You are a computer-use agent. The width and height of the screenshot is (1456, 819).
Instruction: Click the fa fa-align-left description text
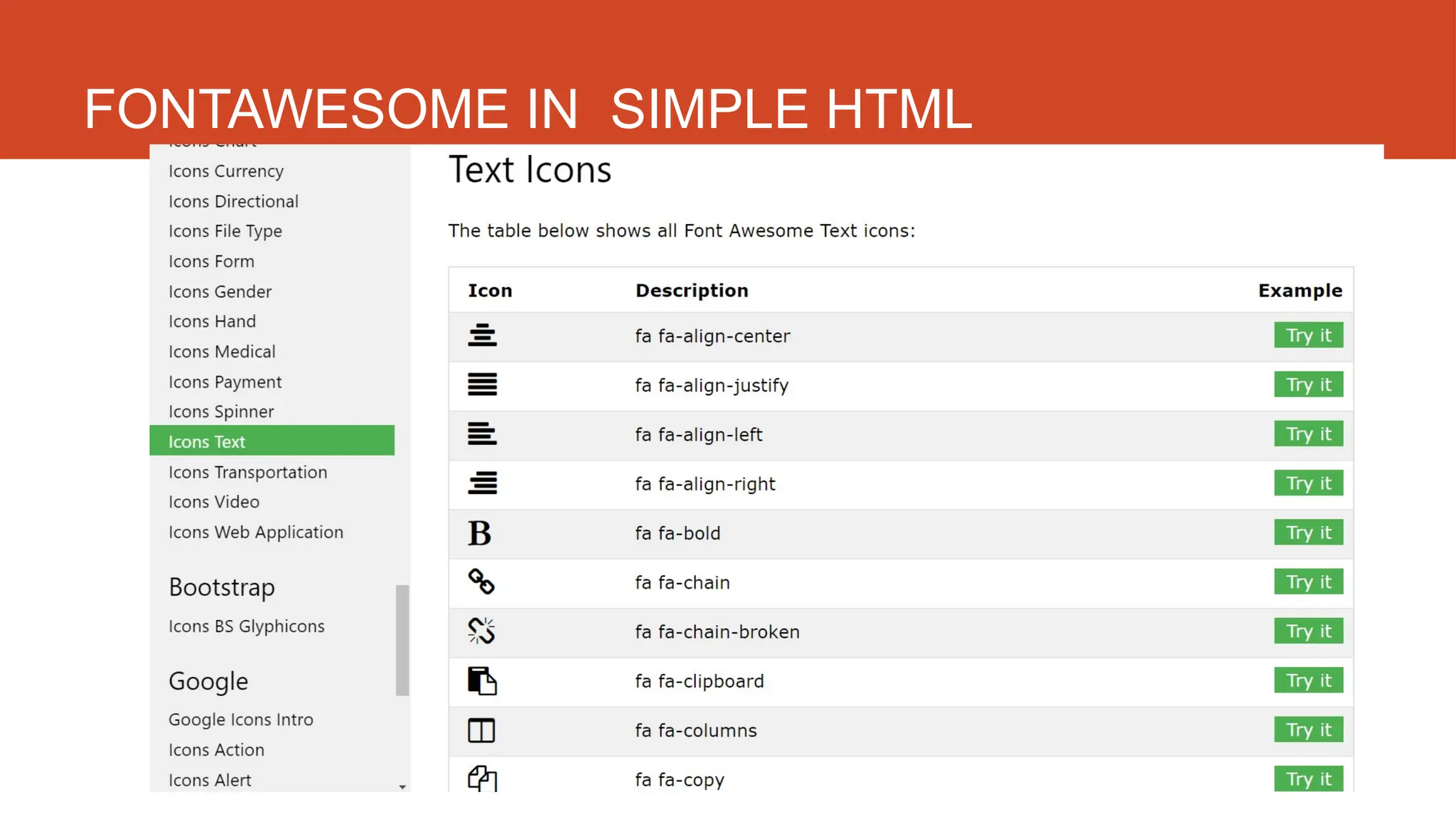[x=698, y=434]
